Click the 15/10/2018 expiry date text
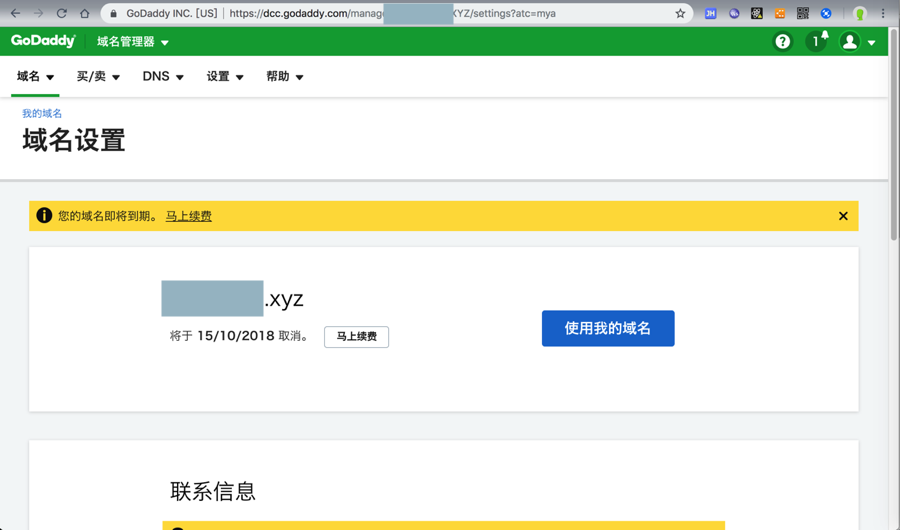 pos(235,335)
